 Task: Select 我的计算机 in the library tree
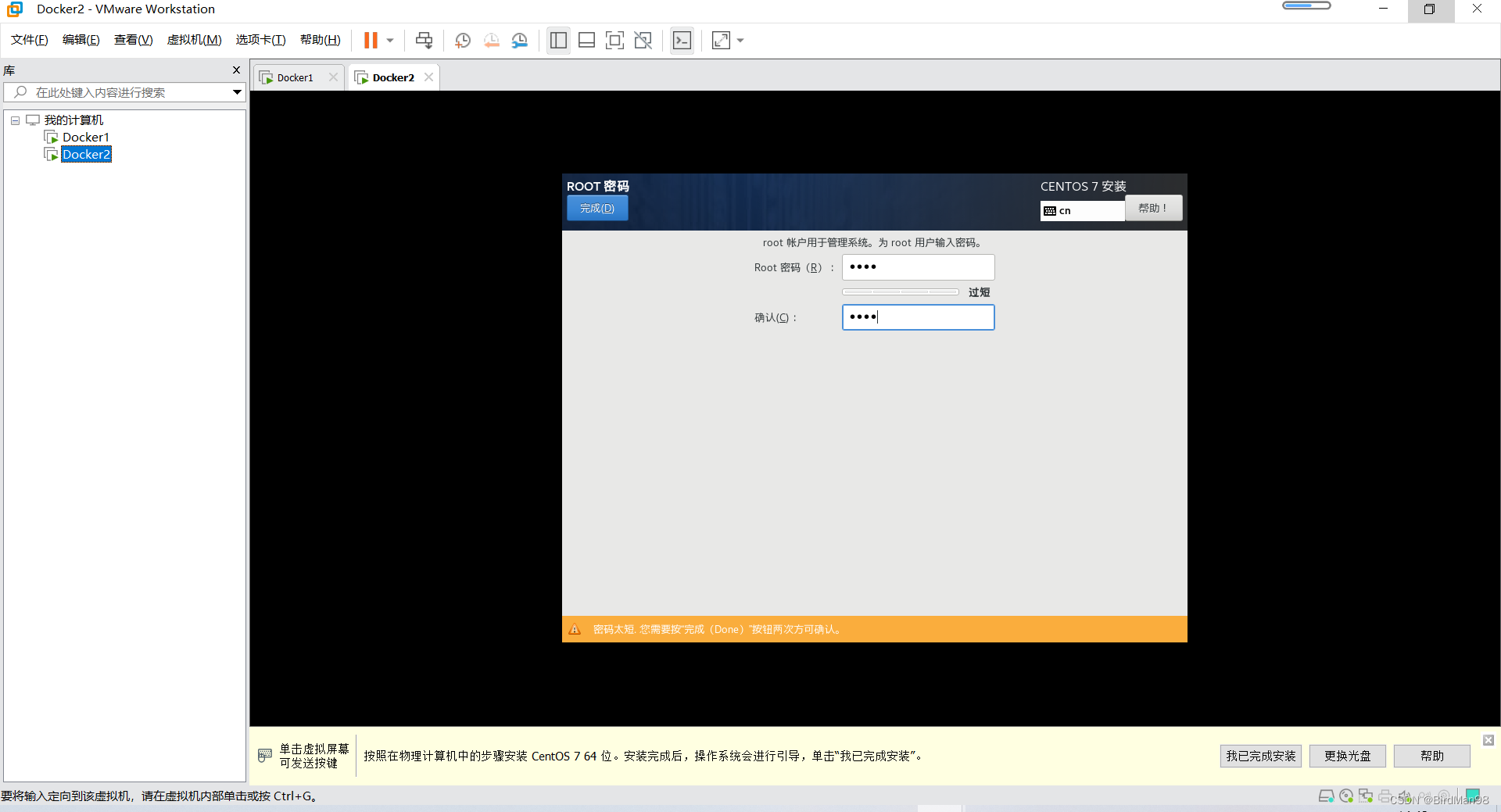[x=73, y=120]
